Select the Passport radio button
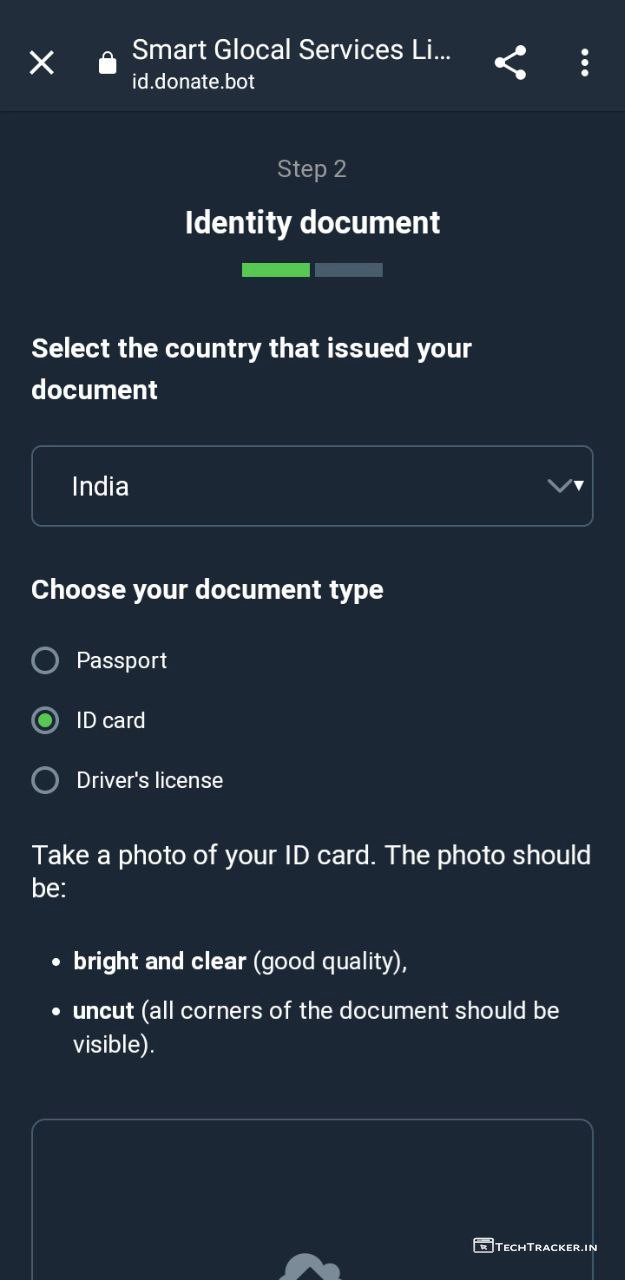625x1280 pixels. click(x=45, y=660)
